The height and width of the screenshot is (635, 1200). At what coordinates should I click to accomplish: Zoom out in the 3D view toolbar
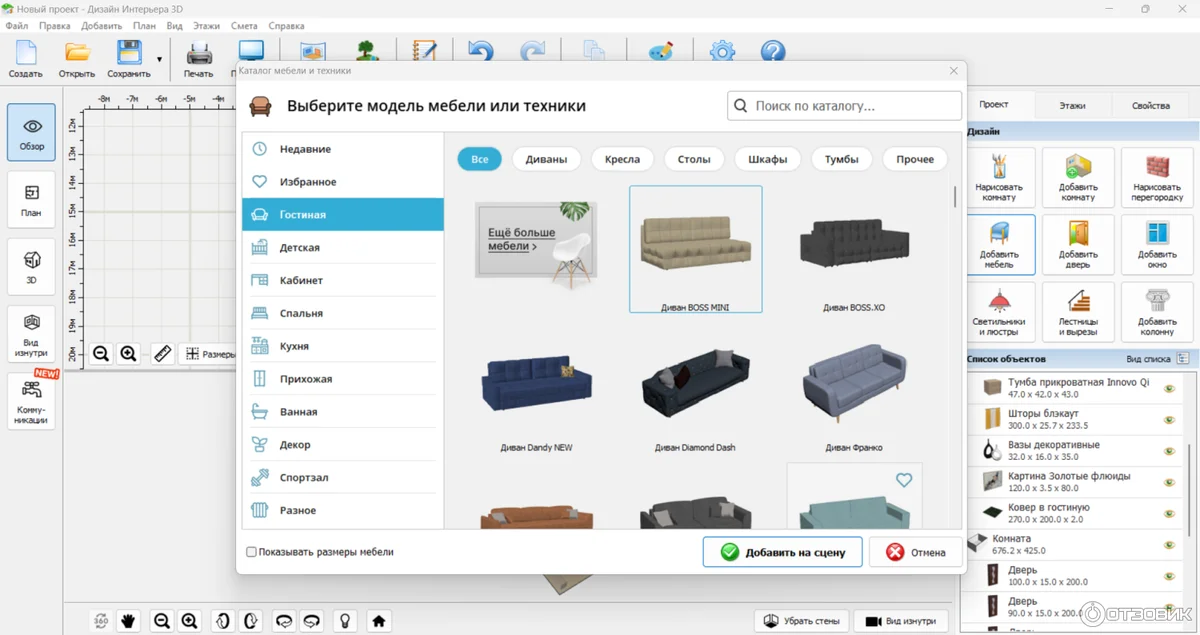(x=162, y=621)
